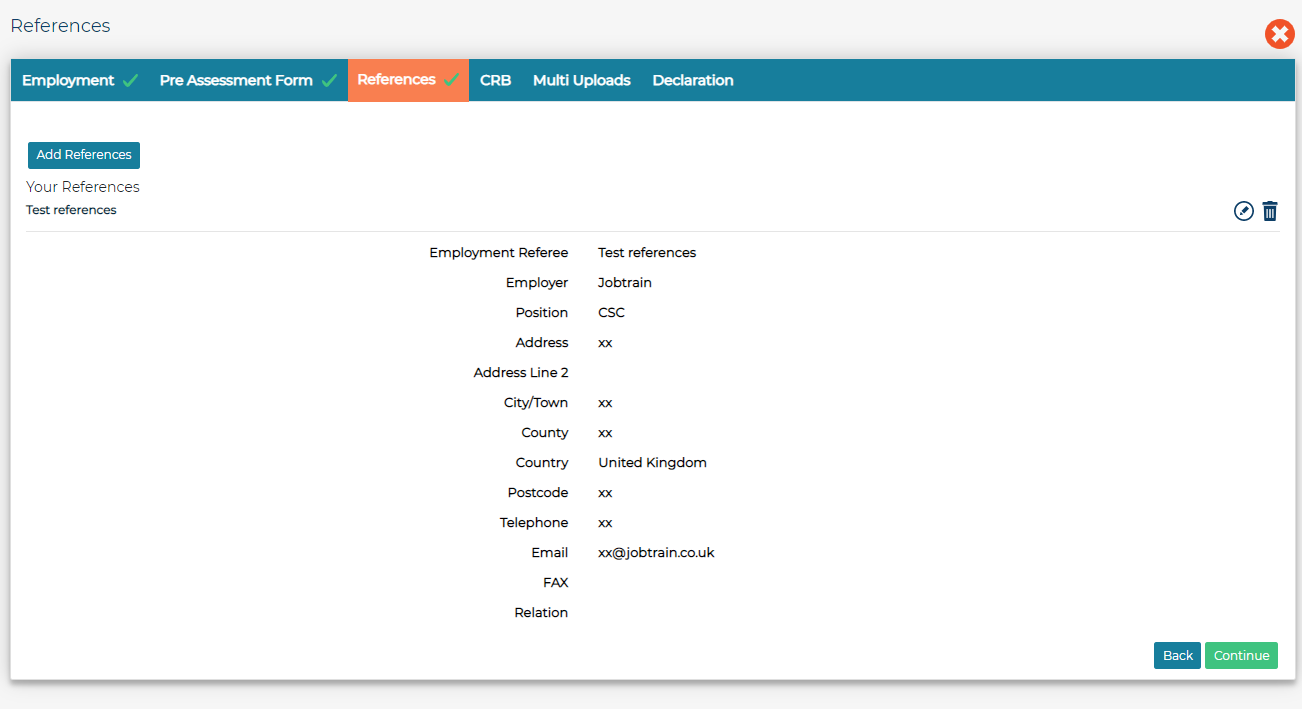Close the References dialog
This screenshot has width=1302, height=709.
pyautogui.click(x=1280, y=34)
